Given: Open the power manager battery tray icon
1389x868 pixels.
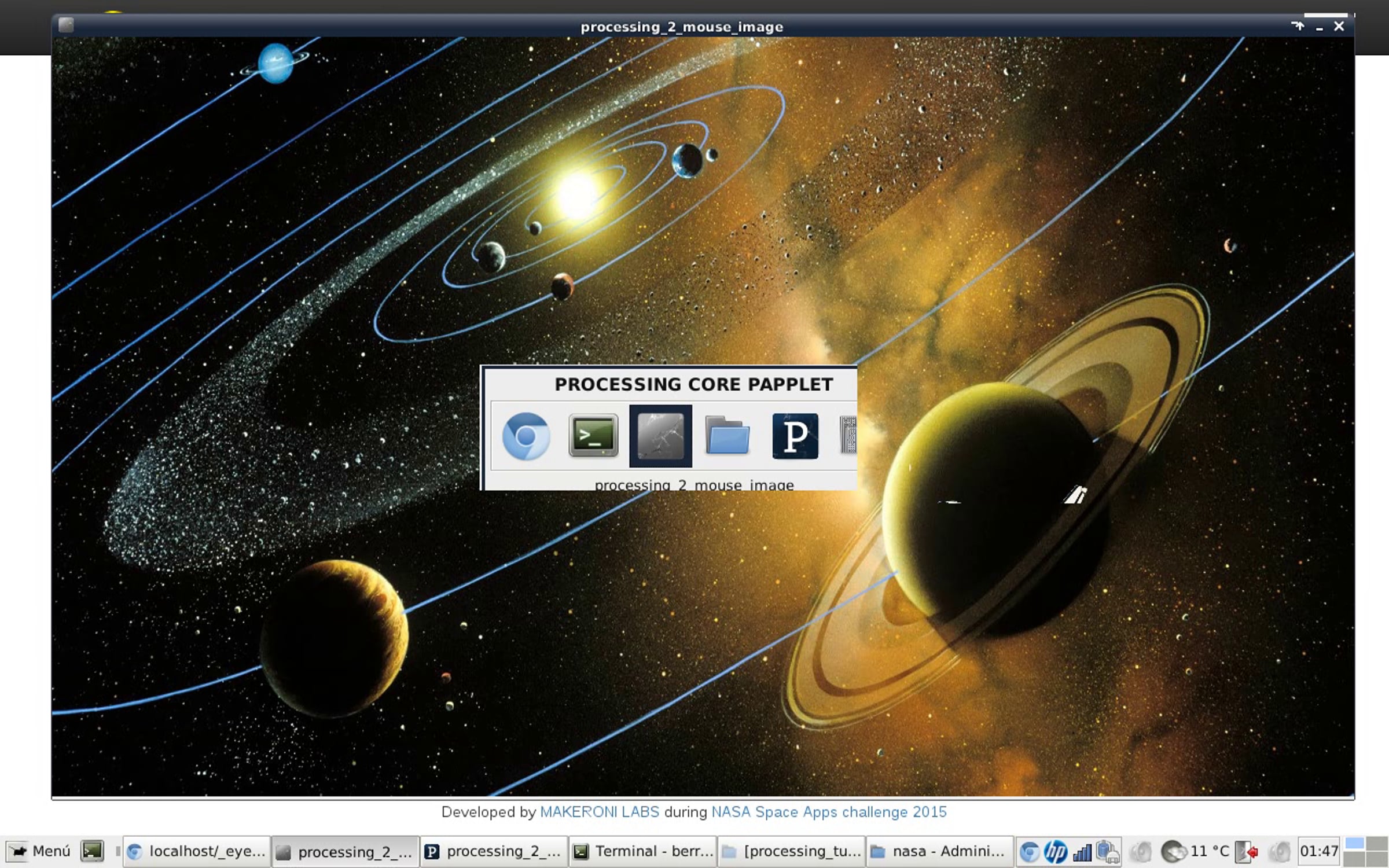Looking at the screenshot, I should [1108, 852].
